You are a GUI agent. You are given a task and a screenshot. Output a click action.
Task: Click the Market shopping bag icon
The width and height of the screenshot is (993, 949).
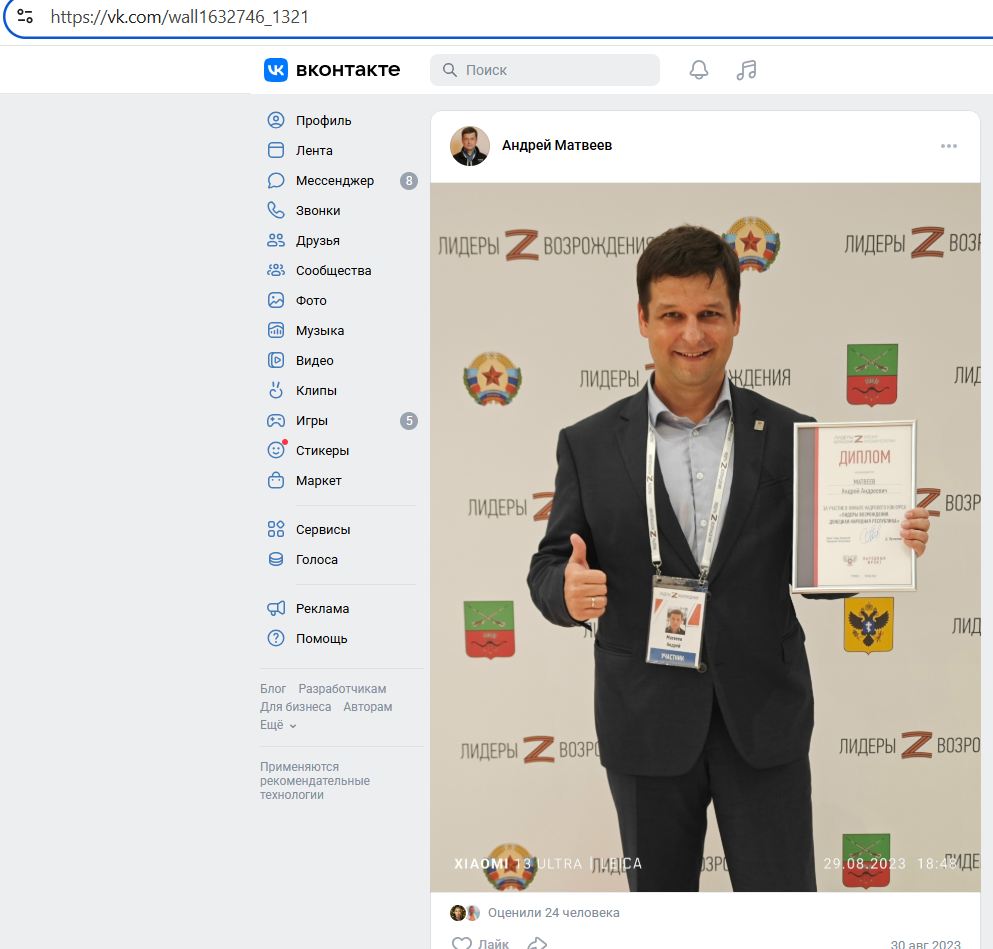pos(276,481)
